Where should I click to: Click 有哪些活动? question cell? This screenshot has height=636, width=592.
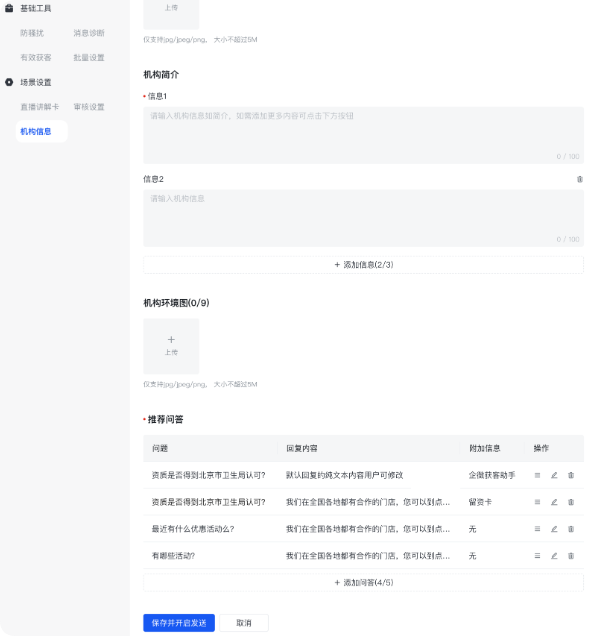point(173,556)
